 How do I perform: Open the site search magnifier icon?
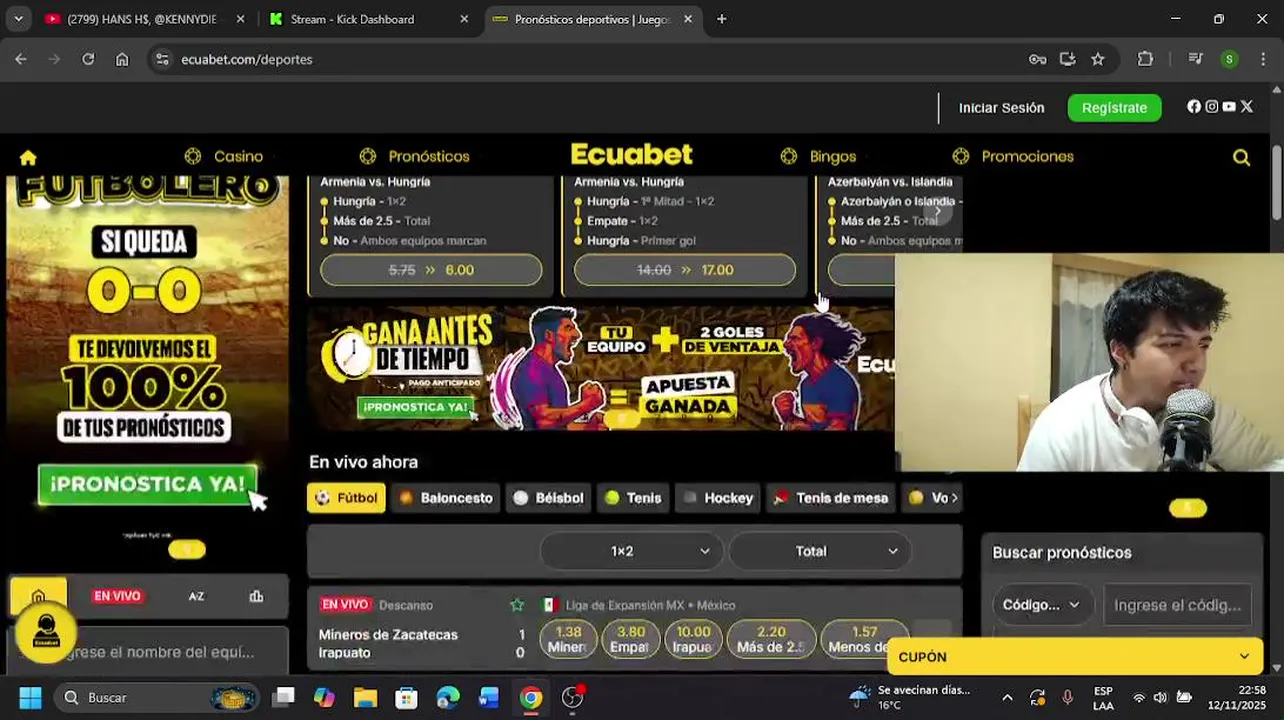(x=1241, y=157)
